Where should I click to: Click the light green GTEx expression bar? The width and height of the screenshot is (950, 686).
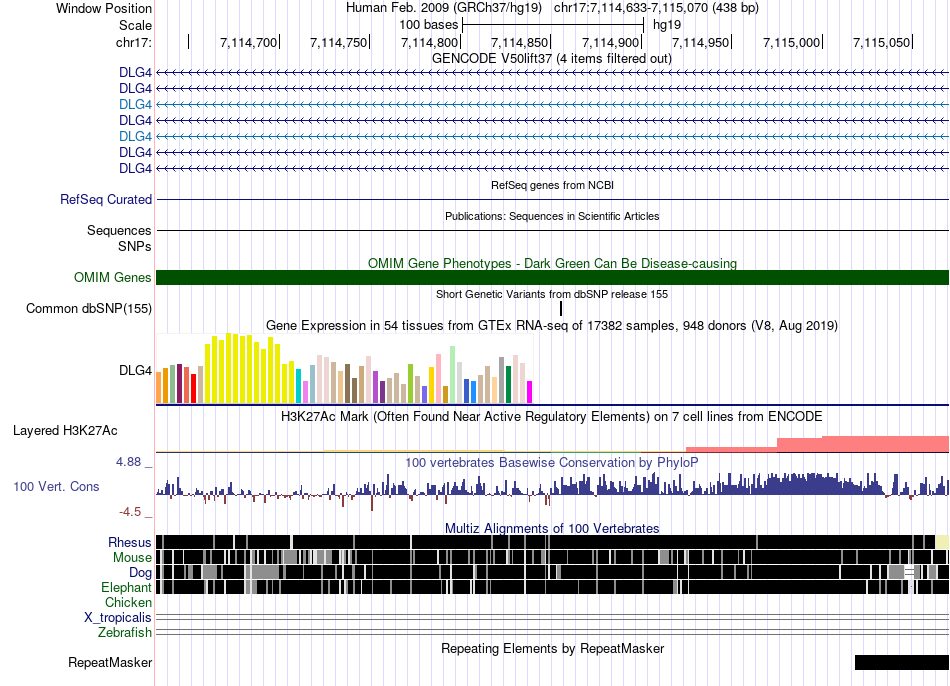coord(453,375)
